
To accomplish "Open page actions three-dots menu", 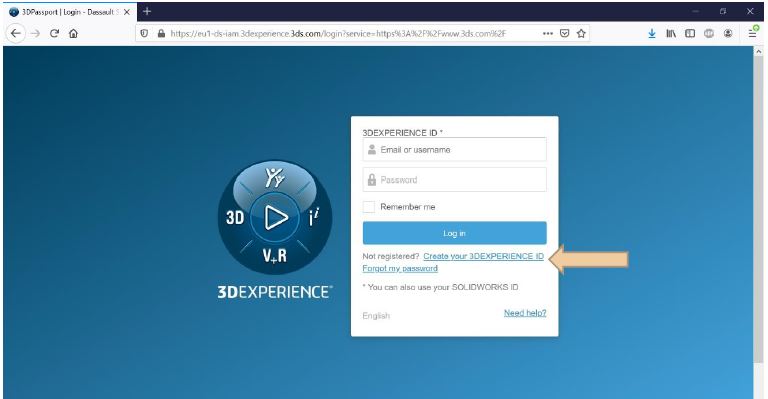I will tap(548, 33).
